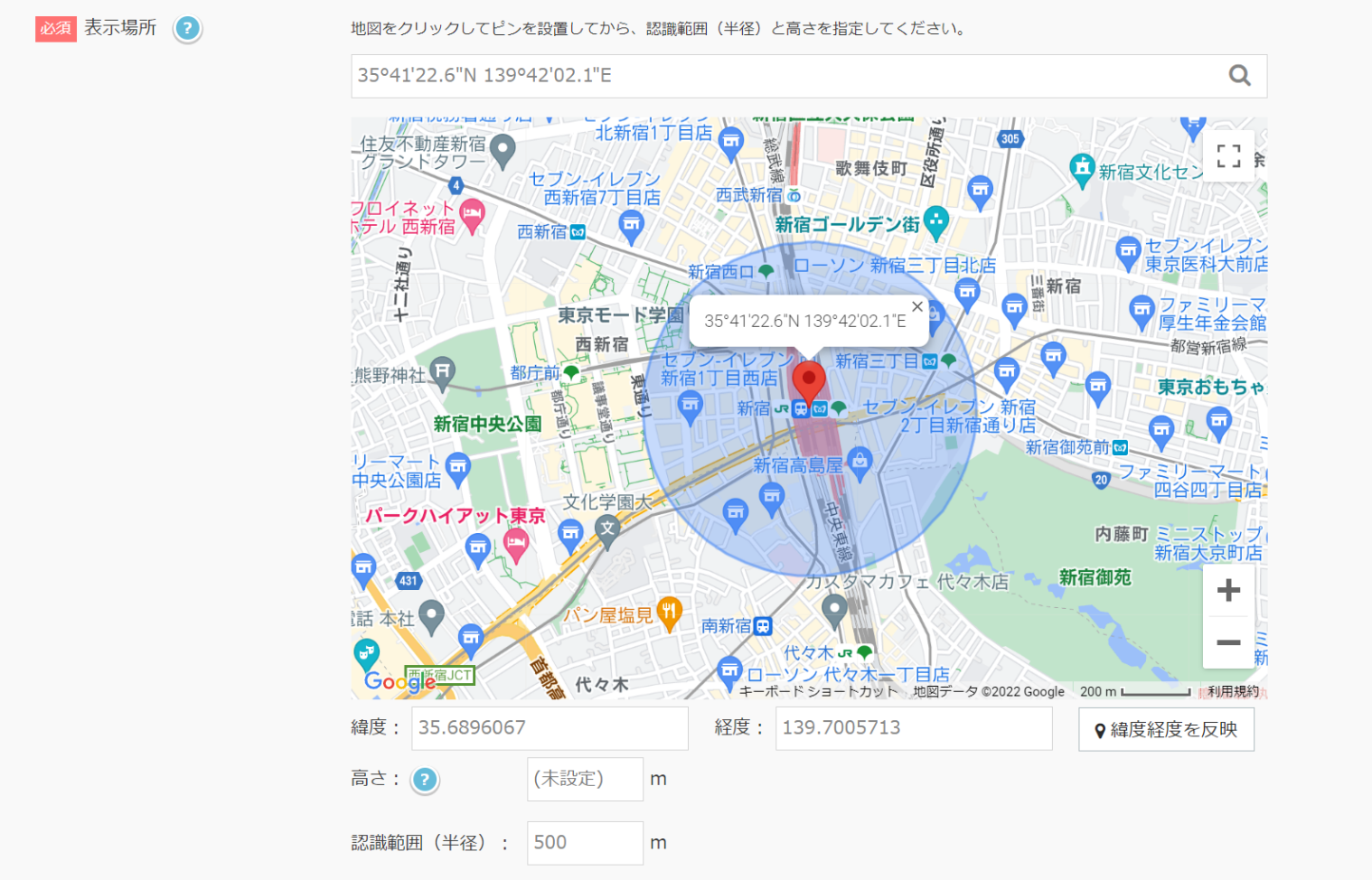Click the map scale bar
Viewport: 1372px width, 880px height.
point(1156,692)
